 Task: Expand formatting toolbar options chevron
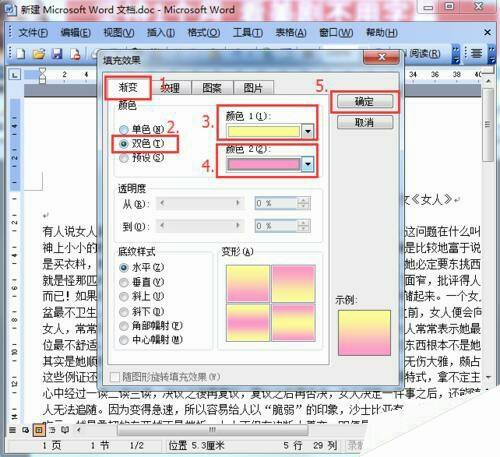point(492,54)
